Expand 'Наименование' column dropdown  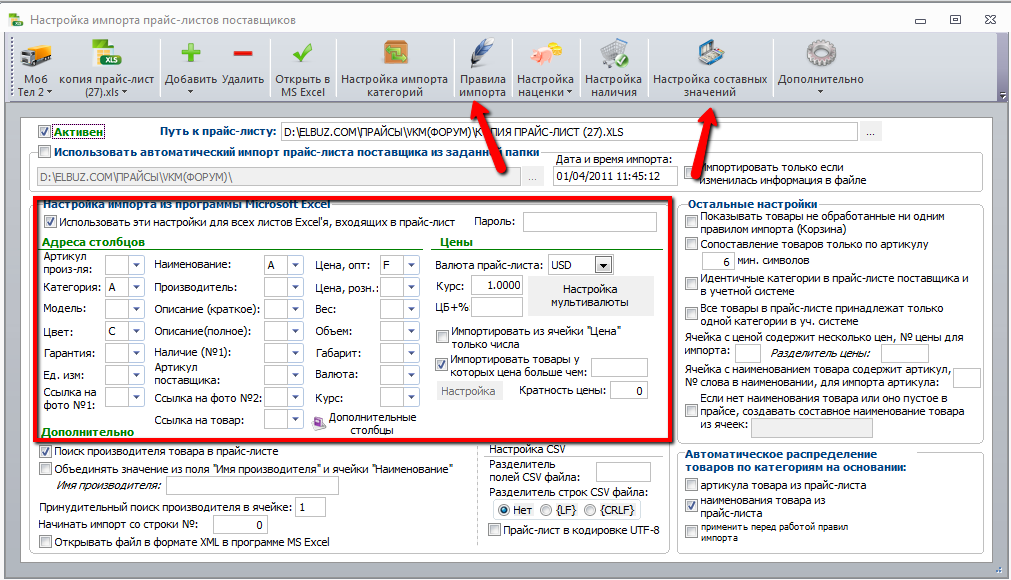[295, 265]
